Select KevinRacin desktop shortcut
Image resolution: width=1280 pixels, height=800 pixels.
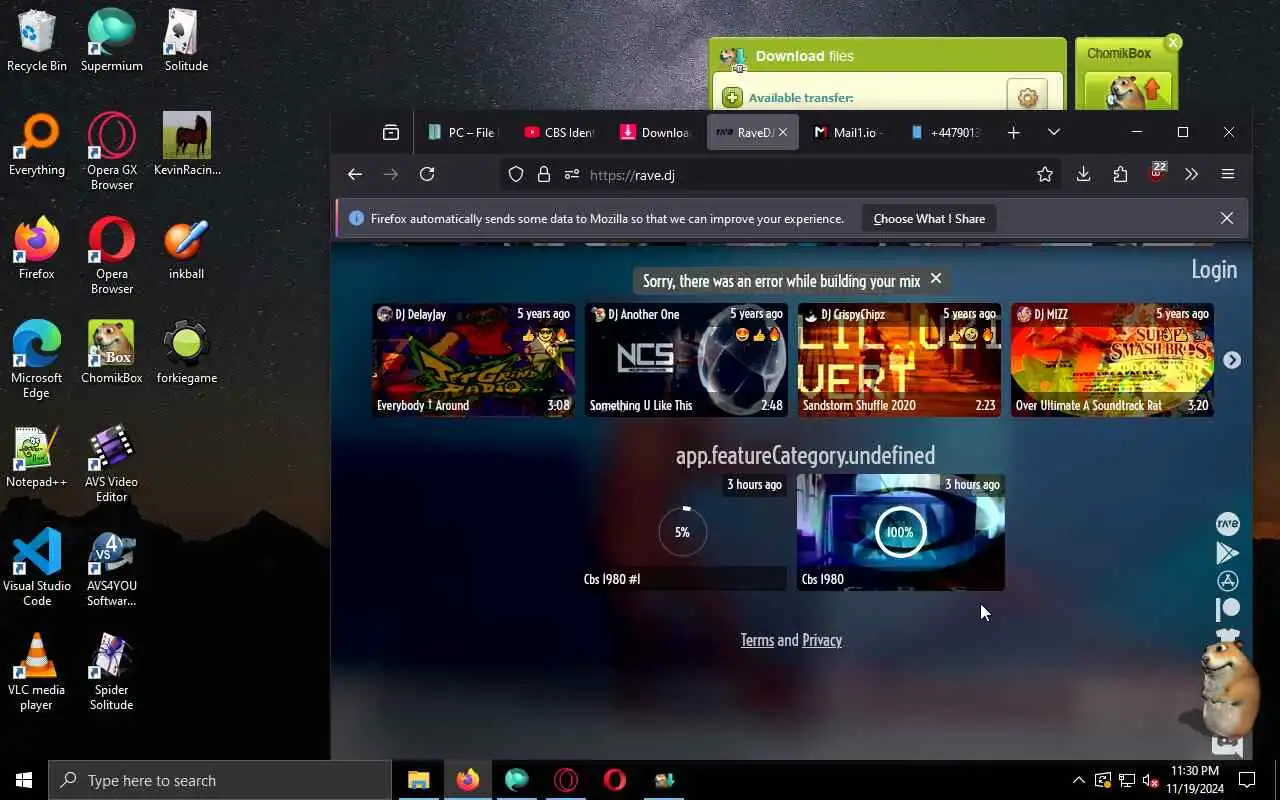(x=187, y=145)
